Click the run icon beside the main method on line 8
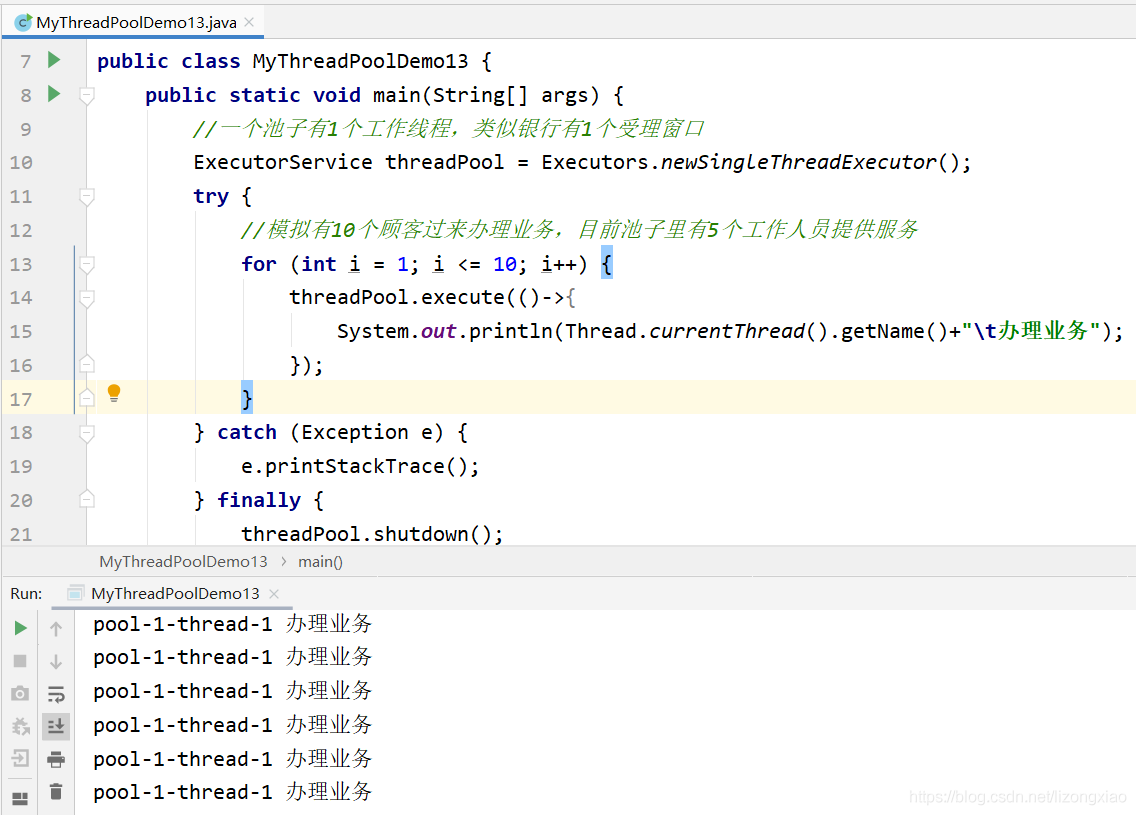The width and height of the screenshot is (1136, 815). (54, 94)
